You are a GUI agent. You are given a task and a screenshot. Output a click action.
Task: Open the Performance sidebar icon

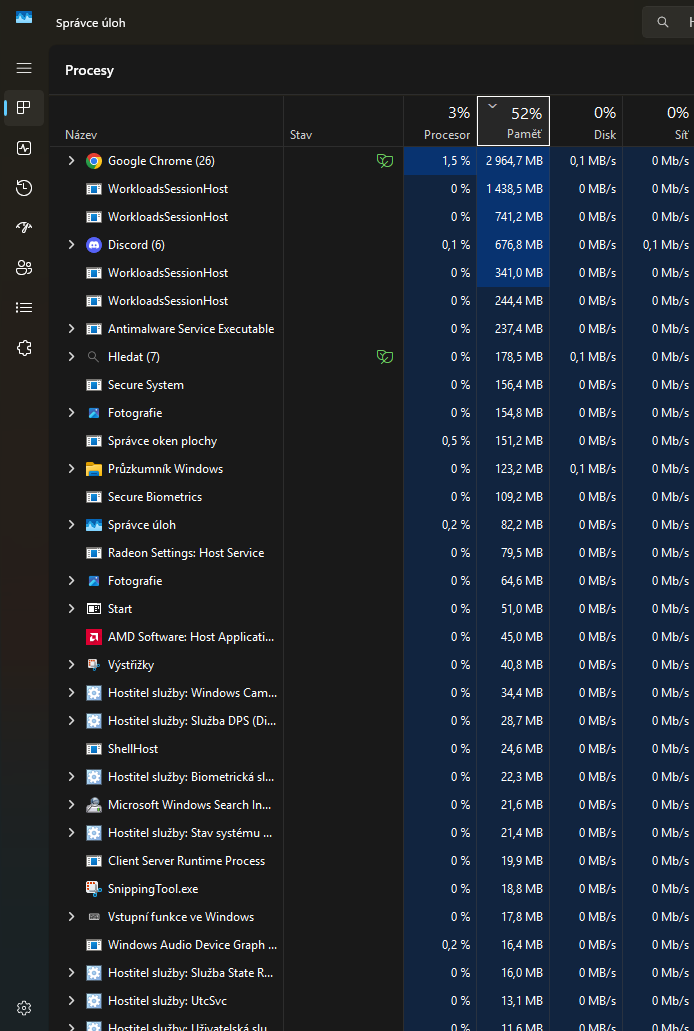[24, 148]
